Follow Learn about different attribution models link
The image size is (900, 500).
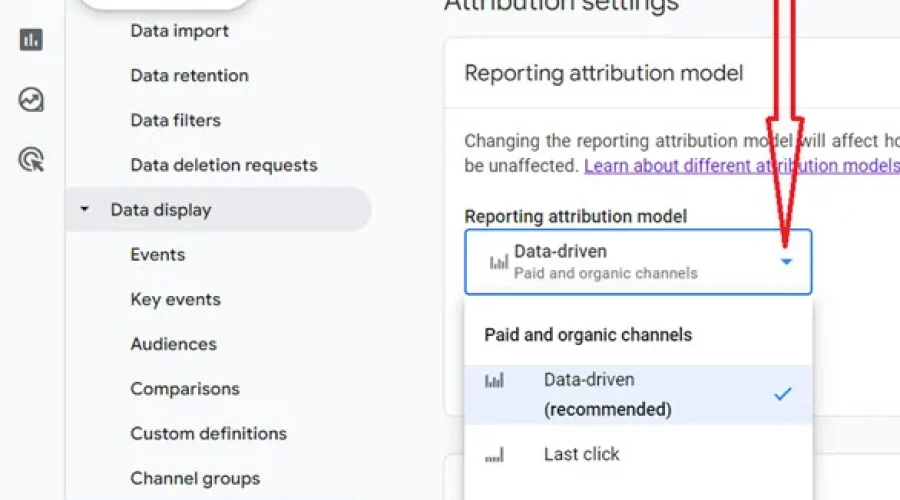click(x=742, y=166)
